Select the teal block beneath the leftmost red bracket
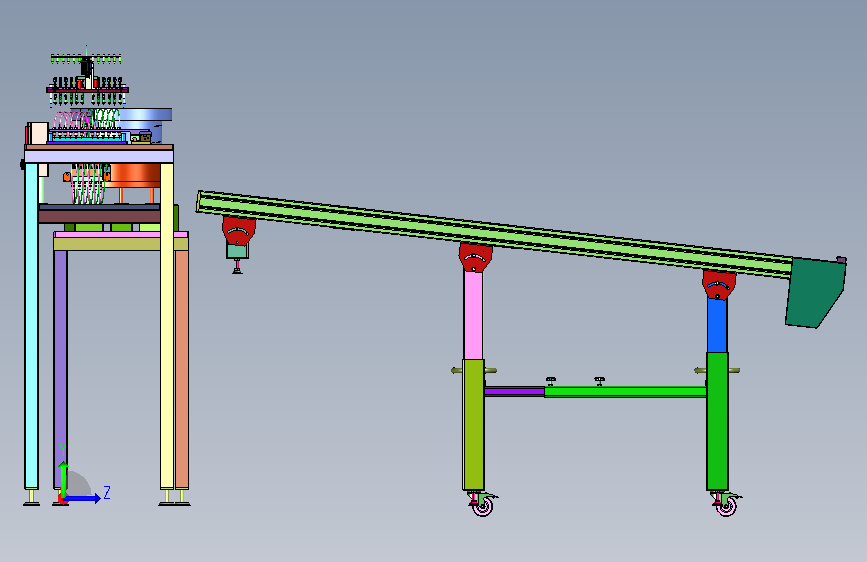867x562 pixels. click(238, 251)
